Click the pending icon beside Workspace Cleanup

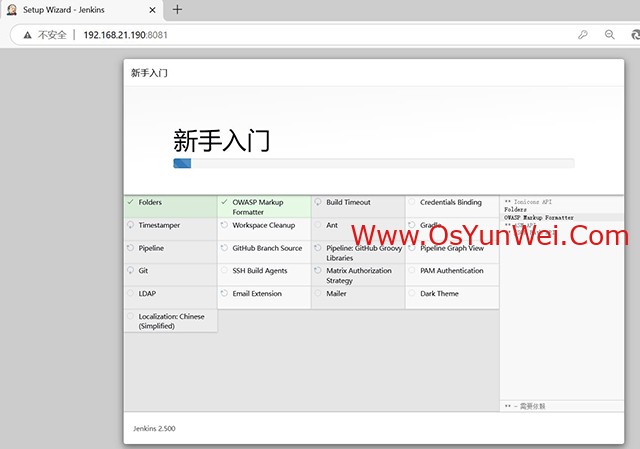[x=224, y=224]
